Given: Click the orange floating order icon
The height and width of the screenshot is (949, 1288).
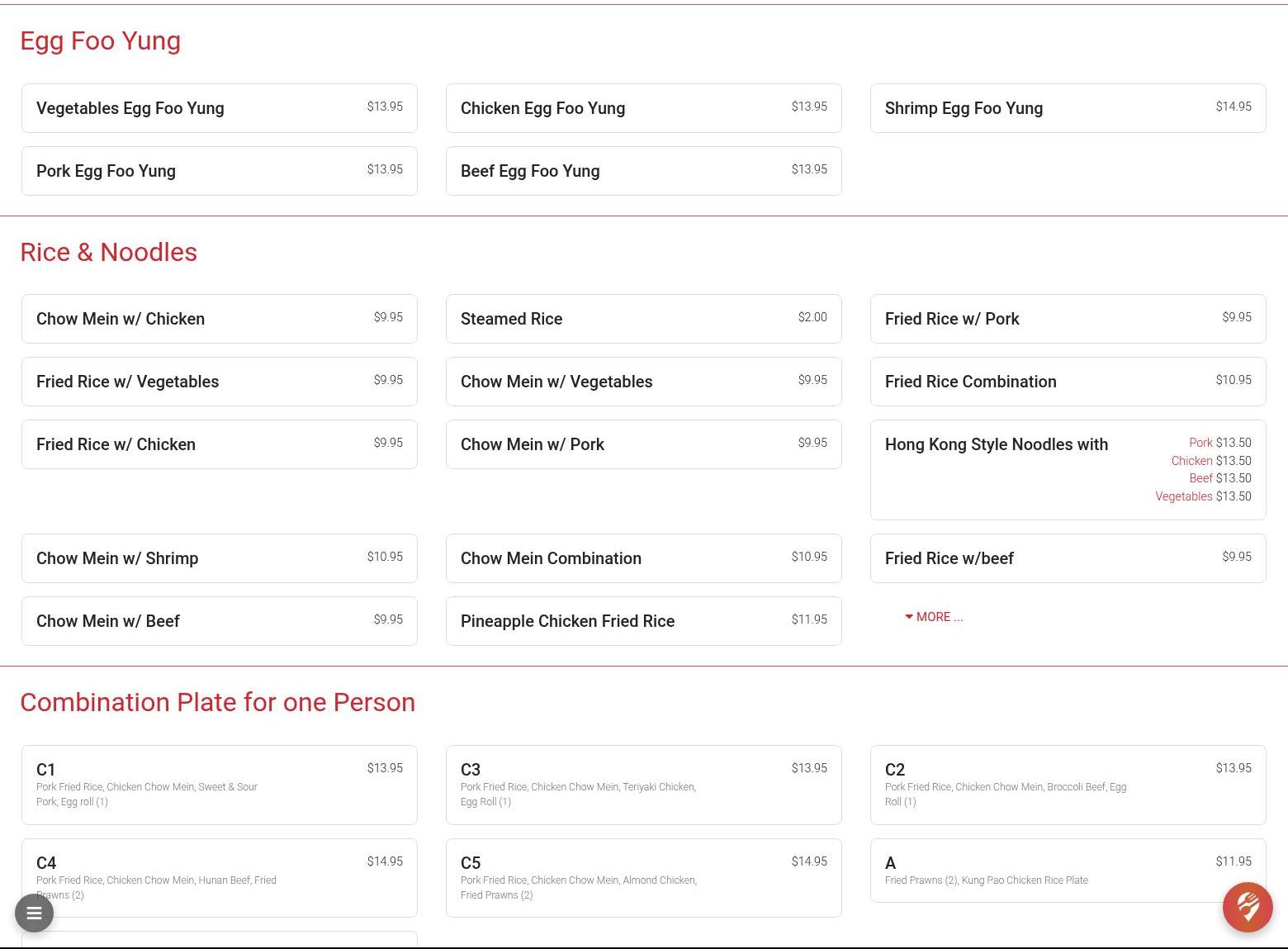Looking at the screenshot, I should tap(1248, 907).
